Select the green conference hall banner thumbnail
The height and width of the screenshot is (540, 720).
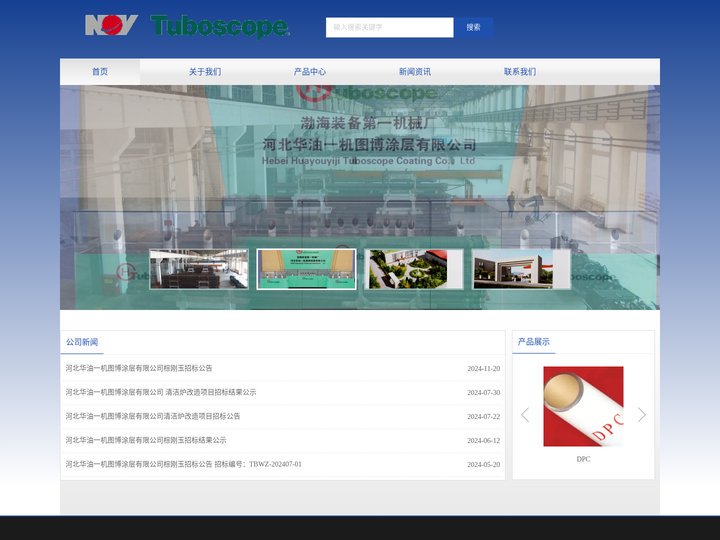(x=306, y=269)
